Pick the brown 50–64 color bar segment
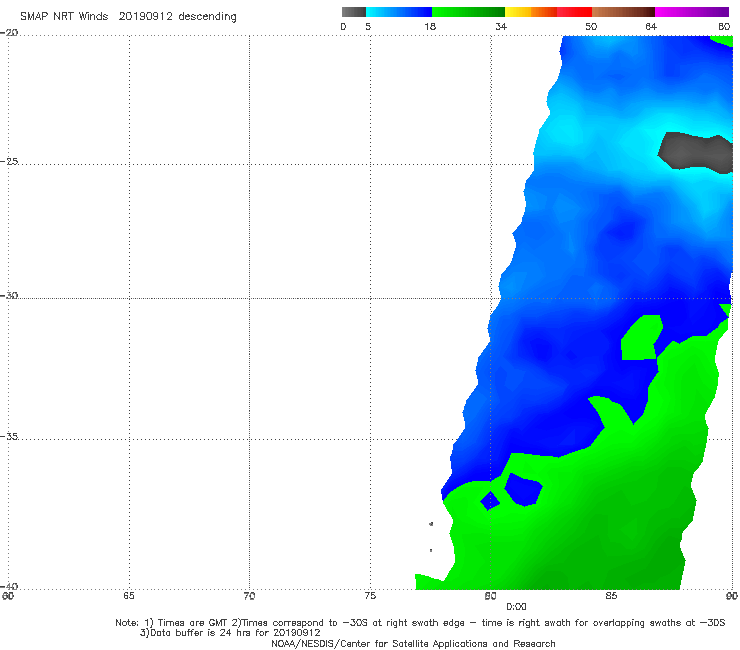This screenshot has height=650, width=740. (623, 12)
